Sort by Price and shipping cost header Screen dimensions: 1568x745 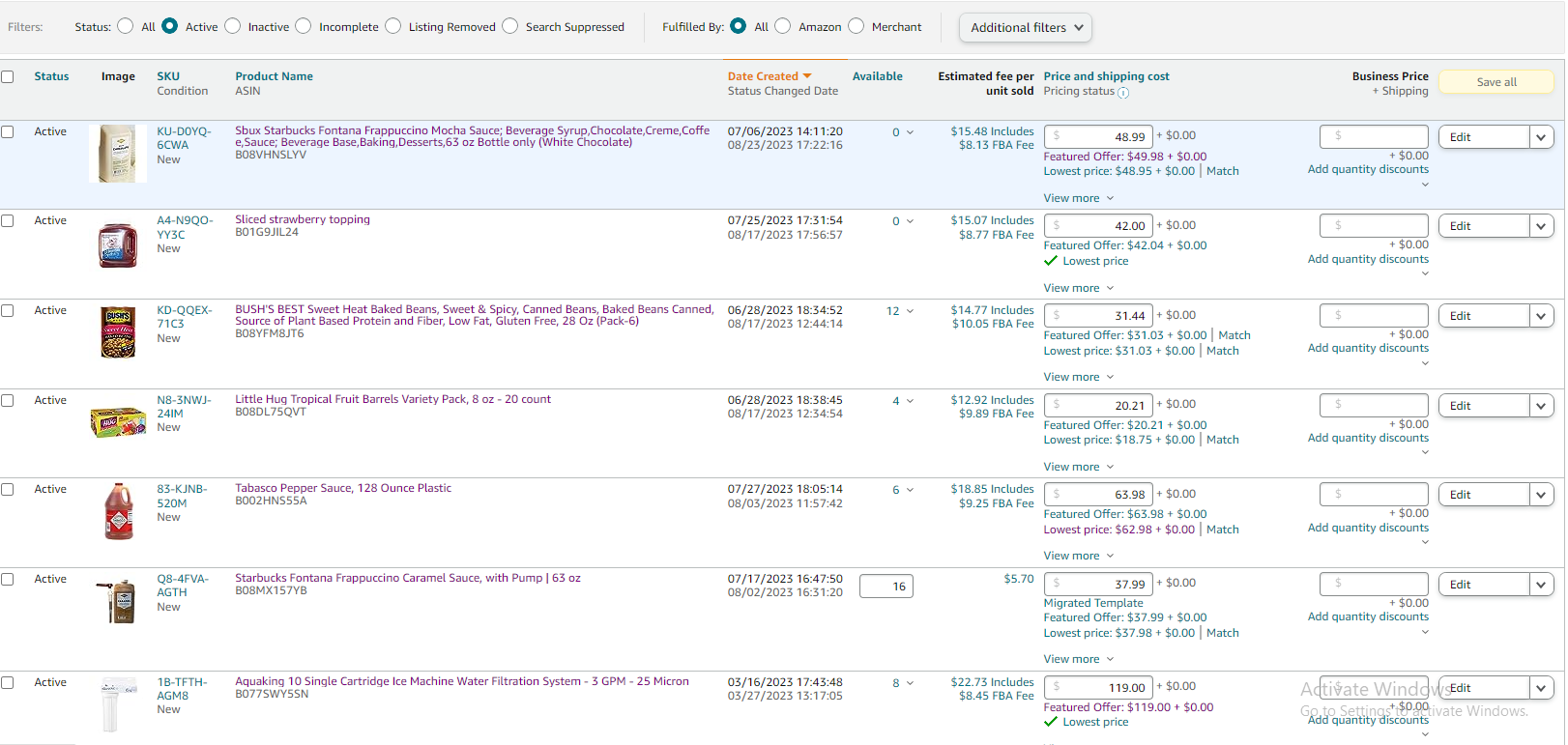1106,76
